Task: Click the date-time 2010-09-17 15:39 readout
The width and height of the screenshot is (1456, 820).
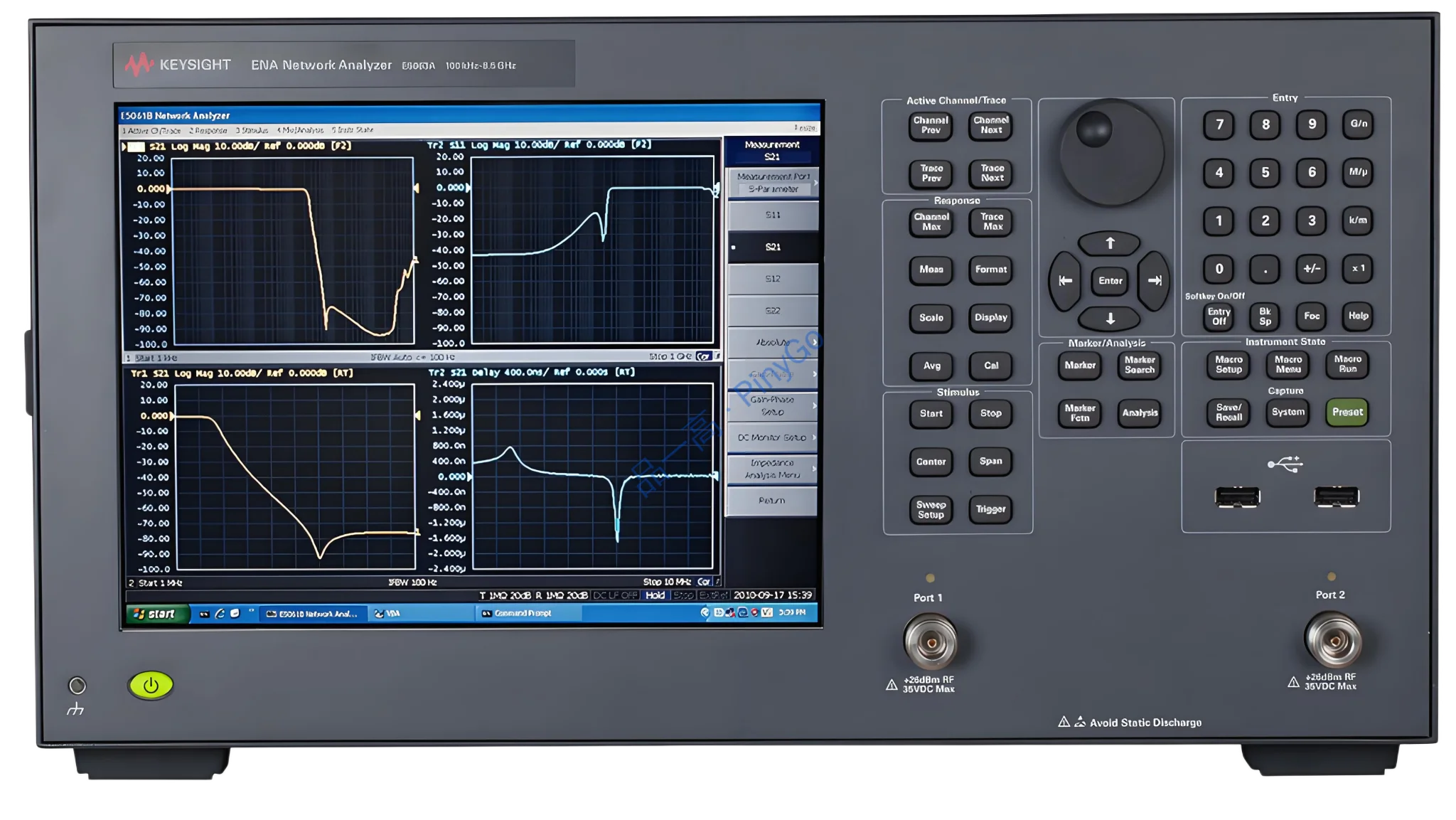Action: pyautogui.click(x=773, y=595)
